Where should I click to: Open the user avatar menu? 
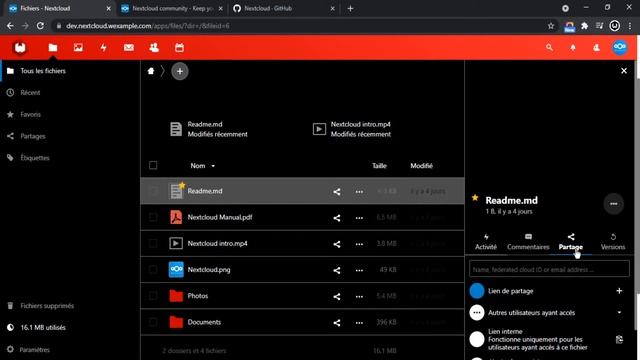(620, 47)
